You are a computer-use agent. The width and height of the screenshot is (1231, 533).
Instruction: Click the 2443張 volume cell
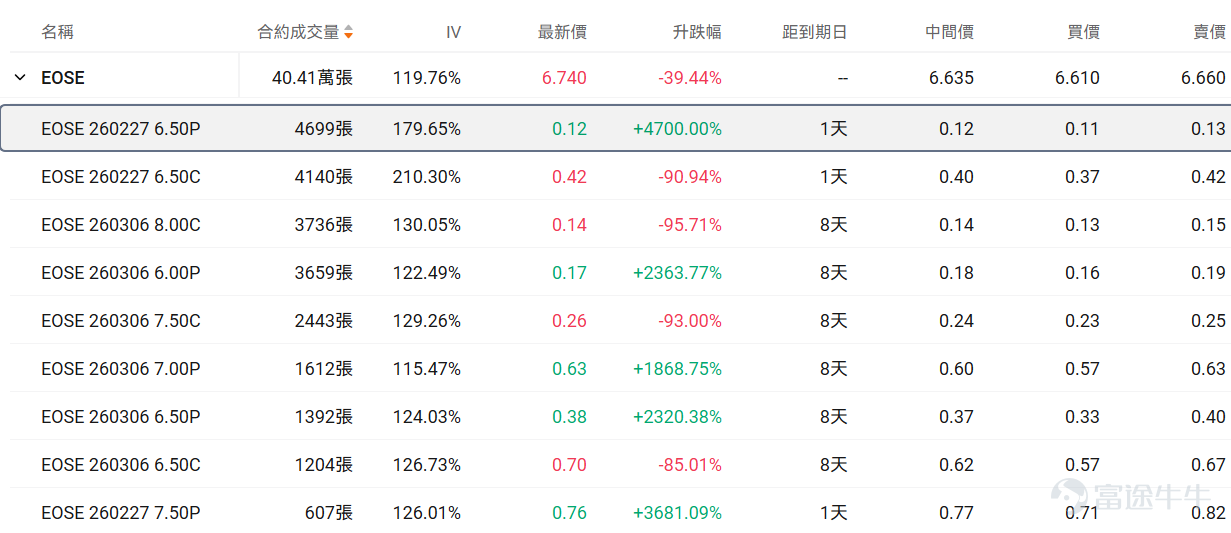pos(323,321)
